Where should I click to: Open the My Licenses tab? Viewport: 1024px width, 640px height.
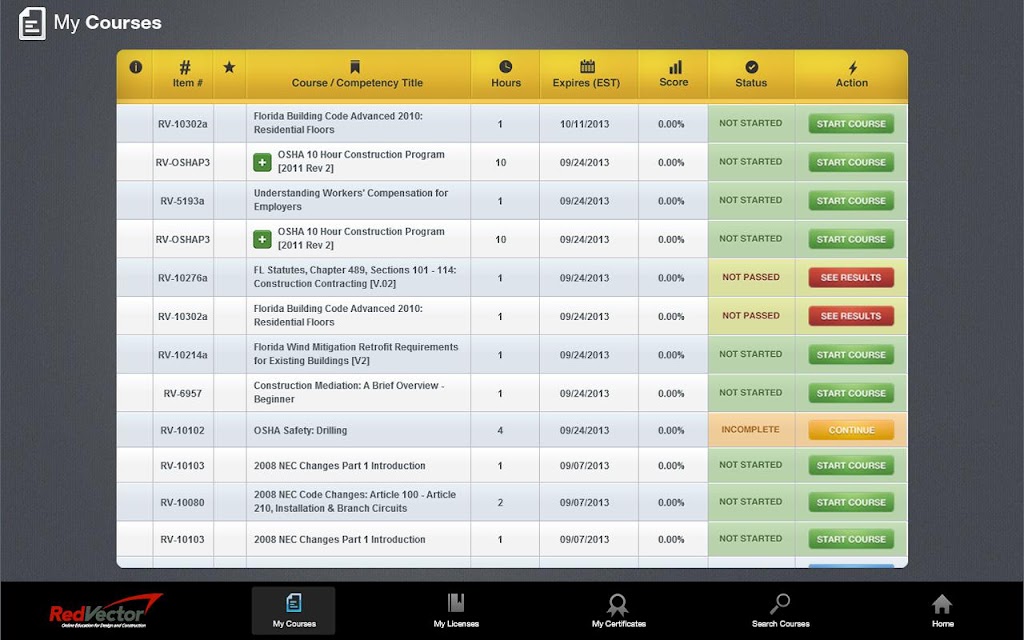click(x=456, y=611)
